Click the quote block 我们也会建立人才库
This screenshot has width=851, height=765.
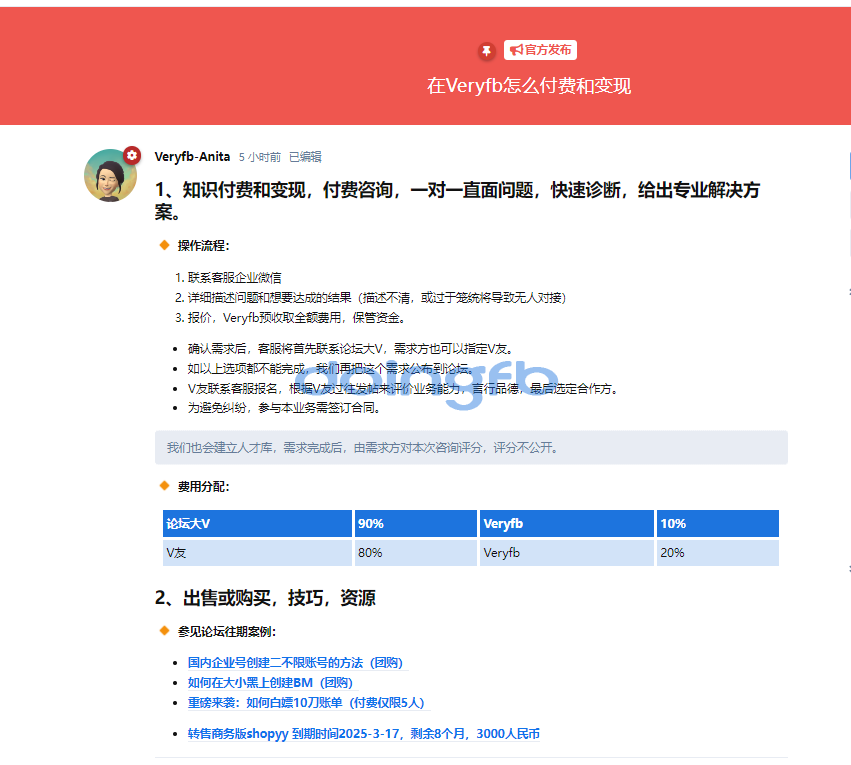471,448
